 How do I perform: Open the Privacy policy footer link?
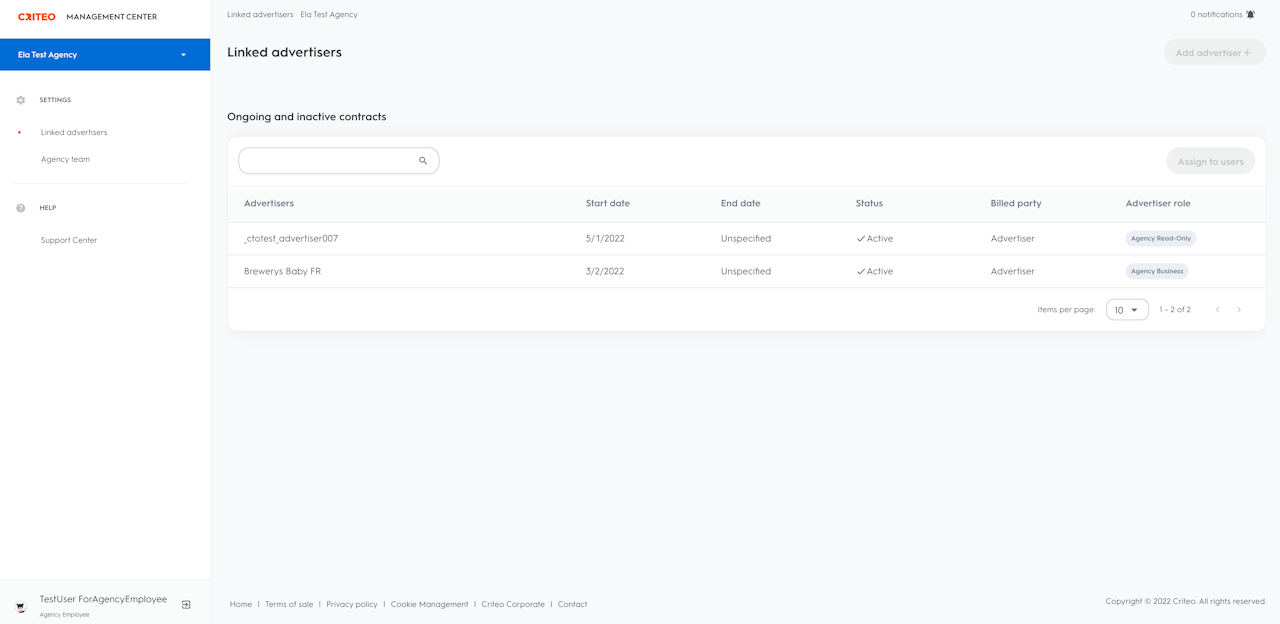point(352,604)
